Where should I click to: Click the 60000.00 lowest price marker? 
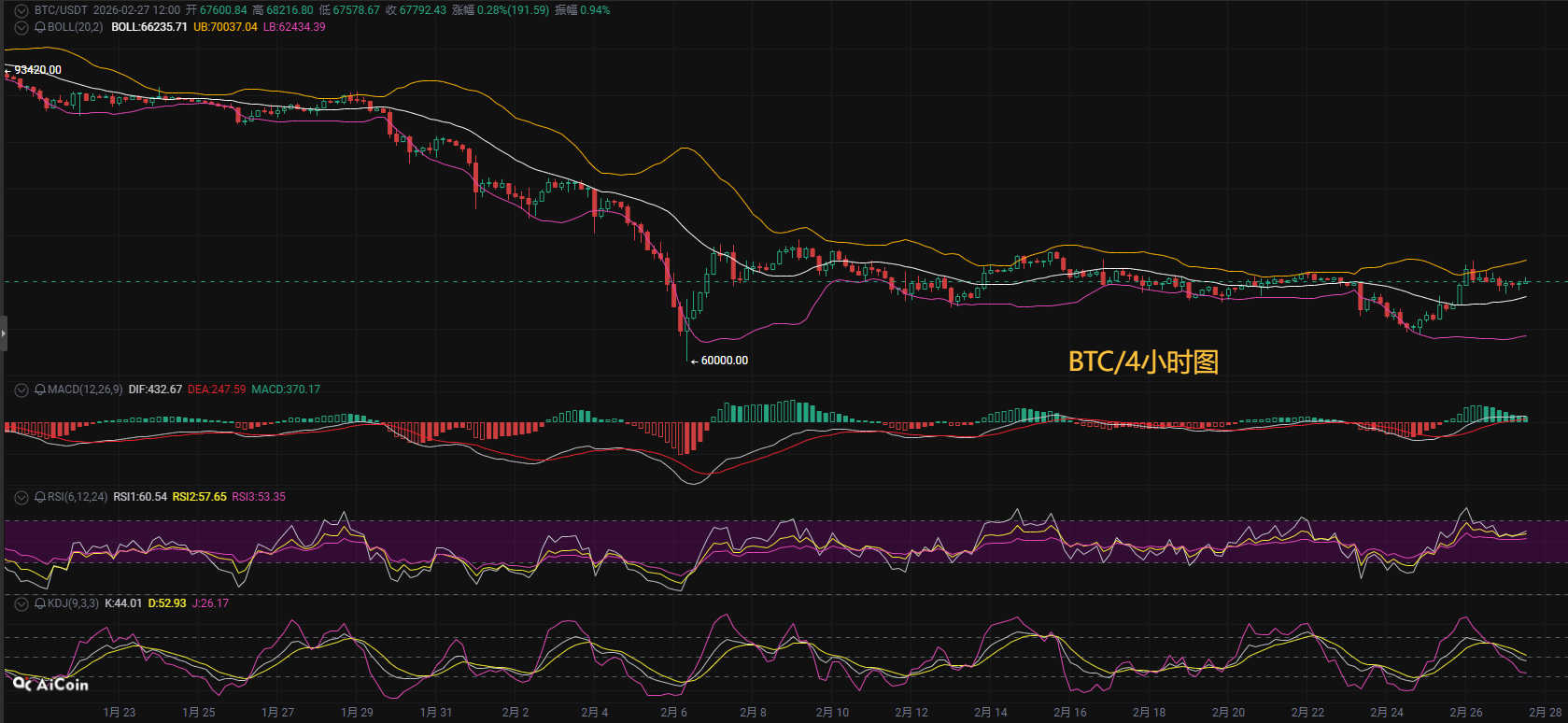click(724, 361)
